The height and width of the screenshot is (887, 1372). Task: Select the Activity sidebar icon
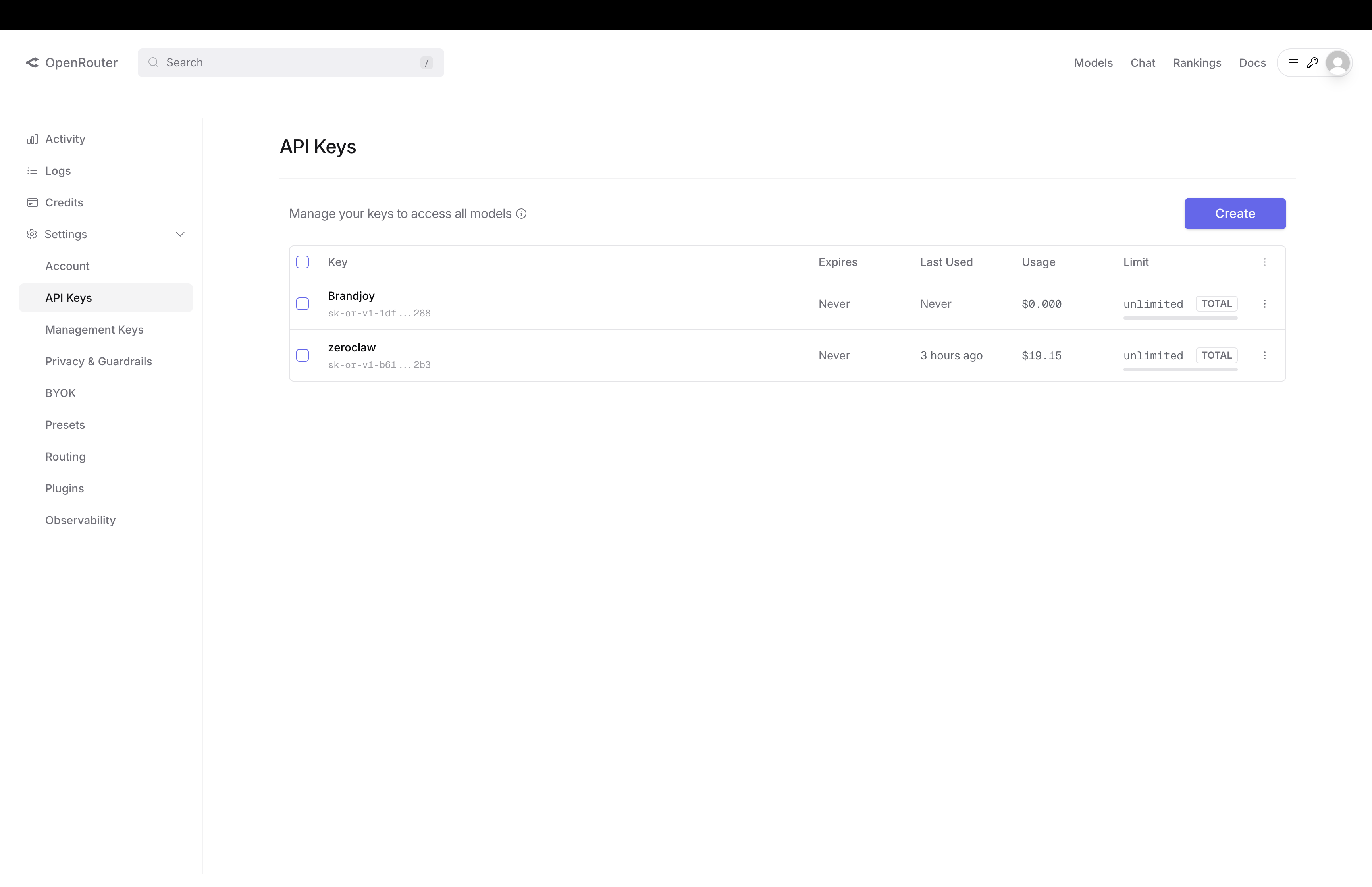click(33, 138)
